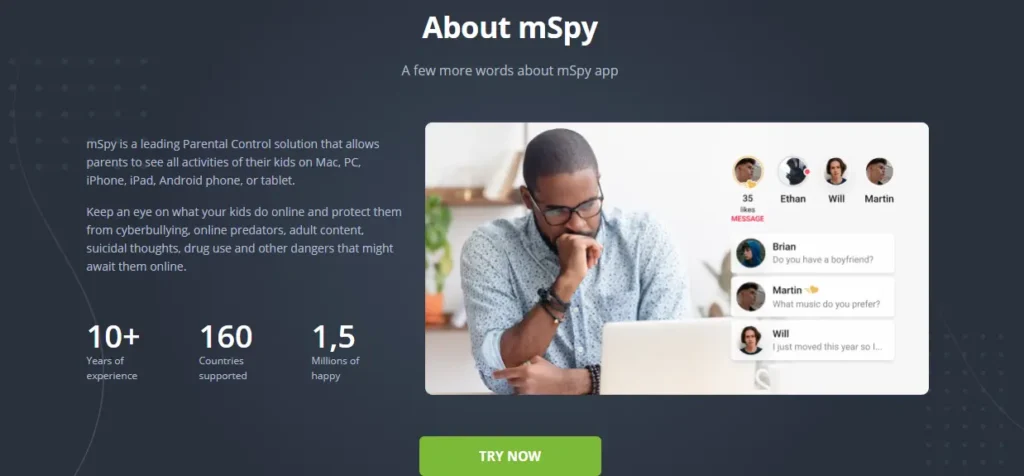Click the subtitle about mSpy app

click(x=510, y=71)
